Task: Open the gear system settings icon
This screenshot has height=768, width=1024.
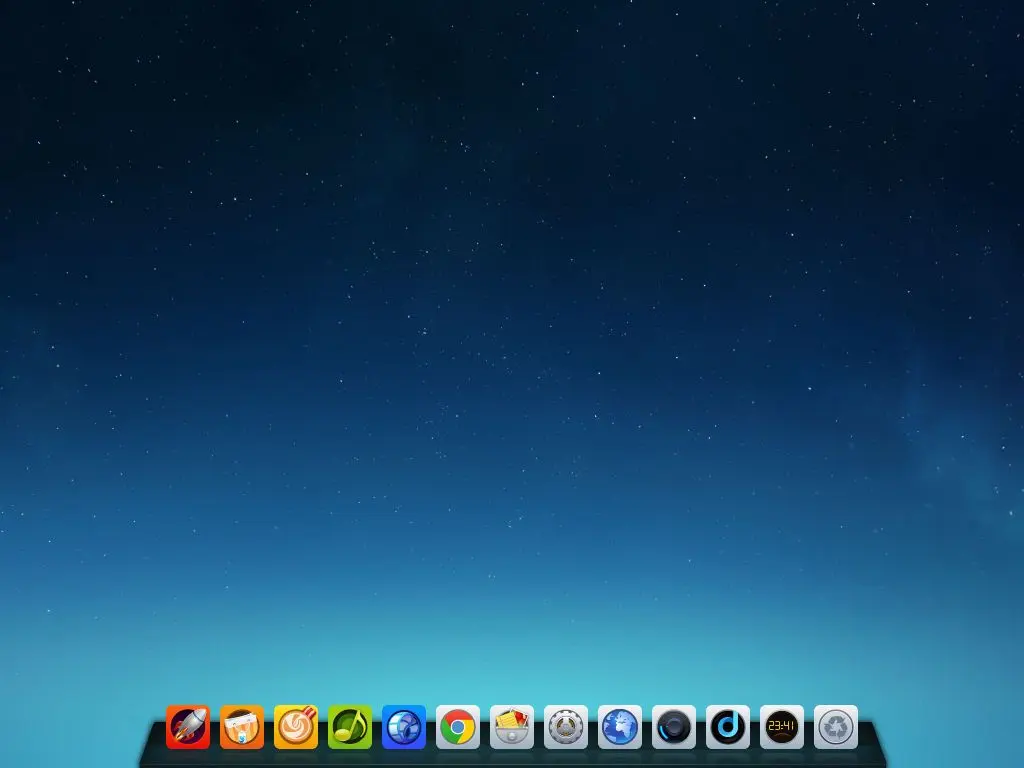Action: pos(566,726)
